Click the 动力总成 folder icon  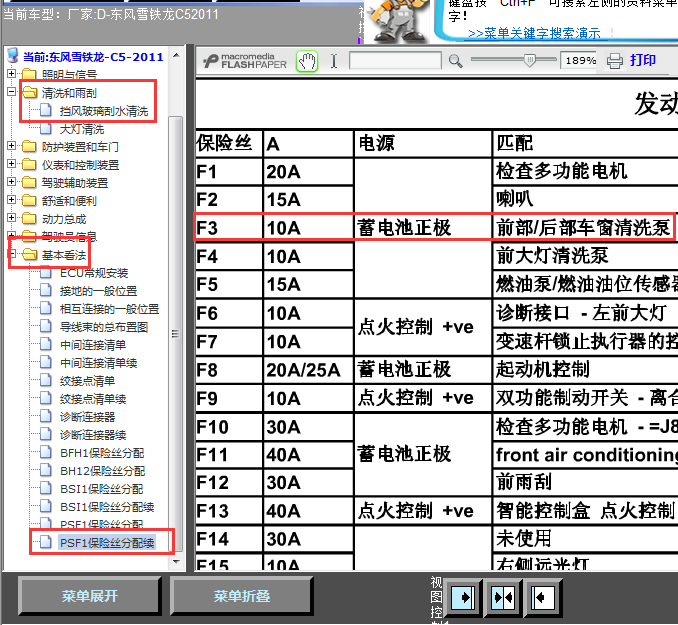29,219
